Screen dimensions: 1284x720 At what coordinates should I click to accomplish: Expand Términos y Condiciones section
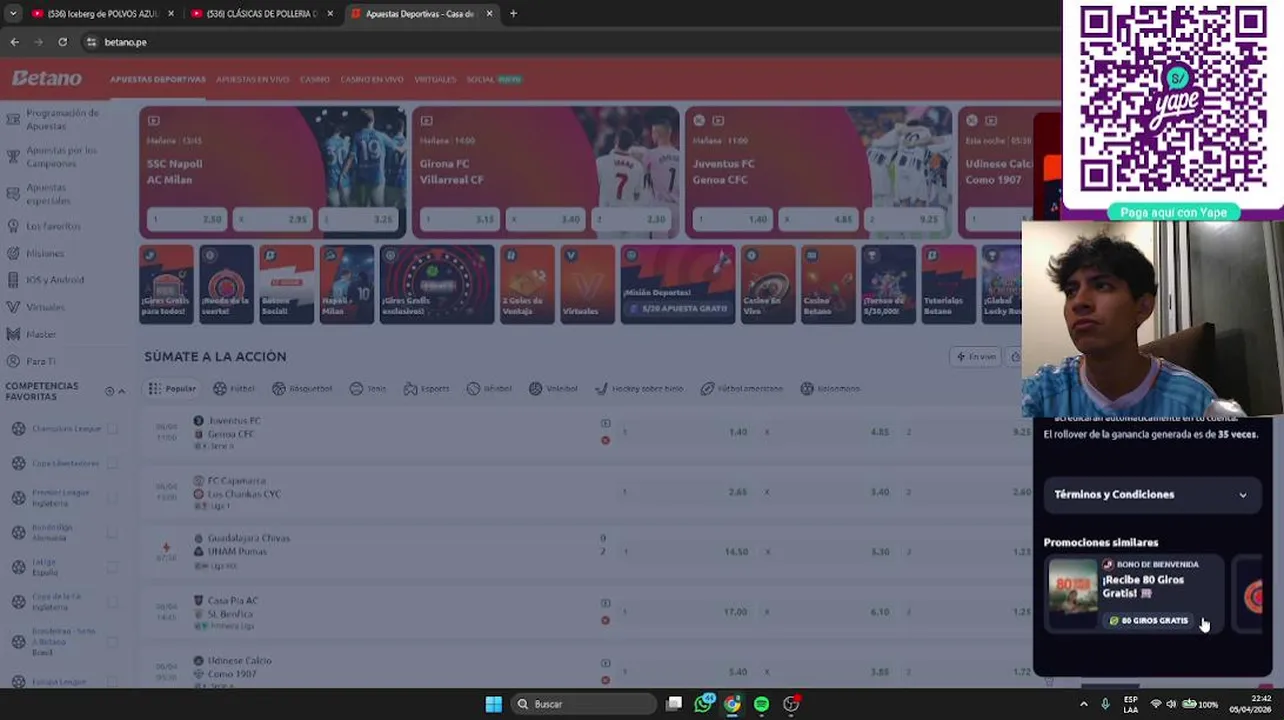(x=1151, y=494)
